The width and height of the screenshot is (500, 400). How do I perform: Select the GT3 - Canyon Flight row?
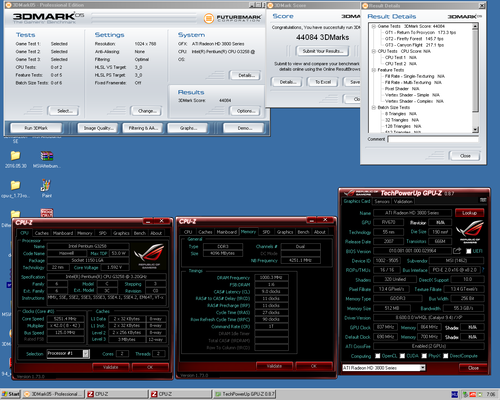click(x=414, y=45)
